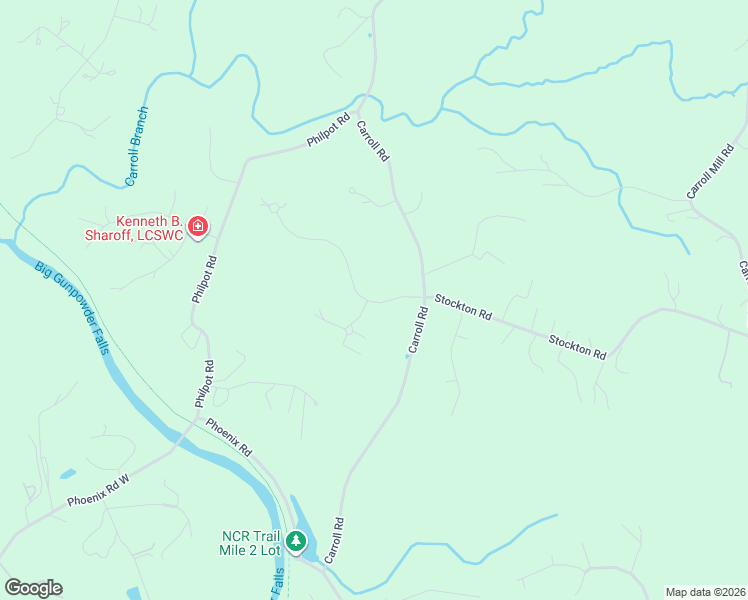Click the Carroll Rd label near Stockton junction
The image size is (748, 600).
418,330
